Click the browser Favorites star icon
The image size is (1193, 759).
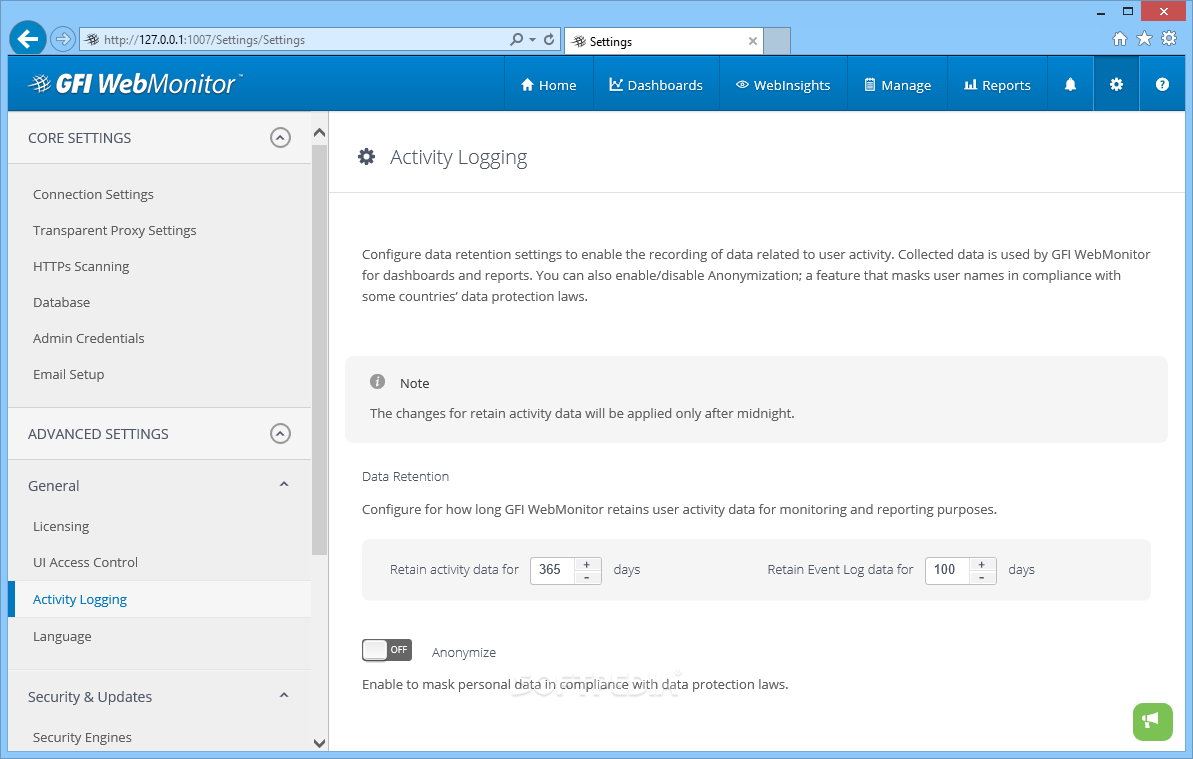[x=1144, y=39]
